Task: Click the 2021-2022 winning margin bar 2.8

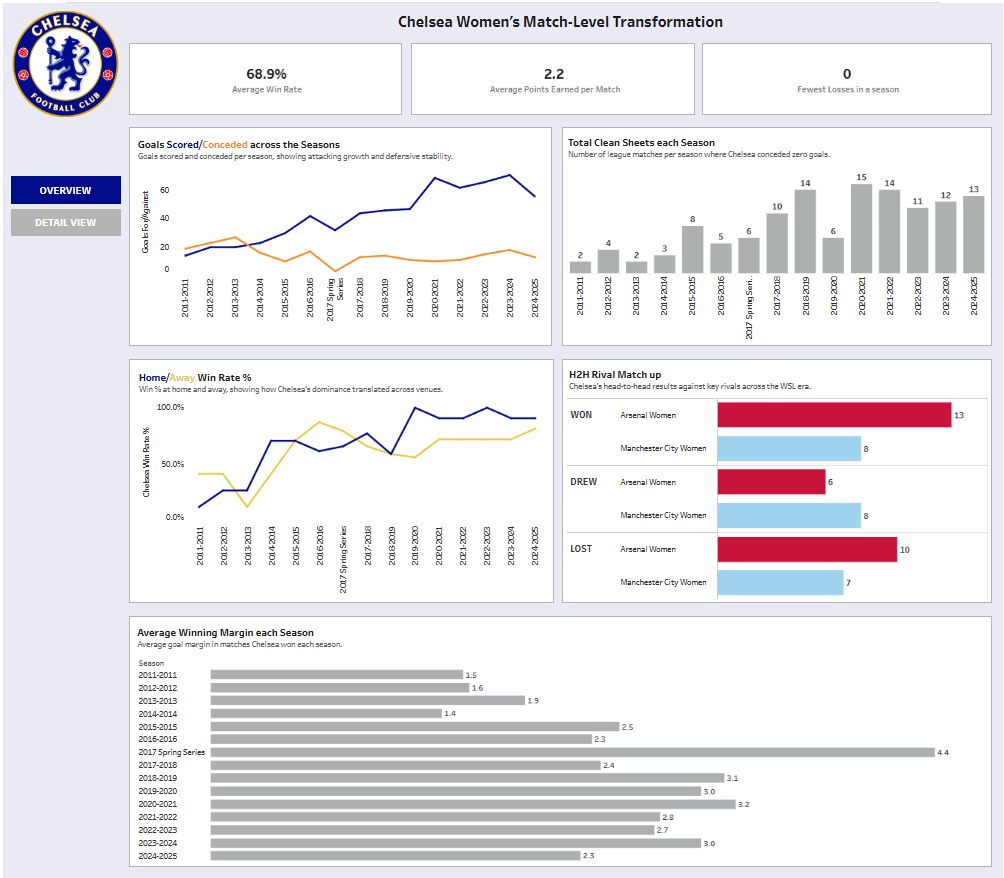Action: [x=435, y=817]
